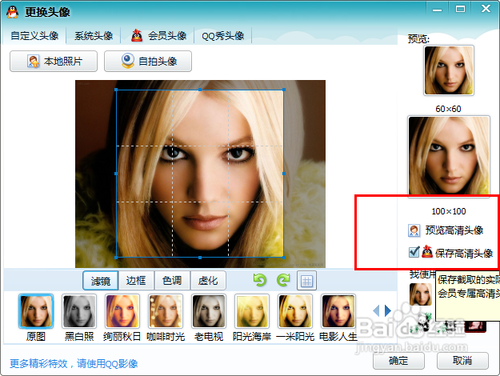Click the 60×60 preview thumbnail

pos(449,71)
